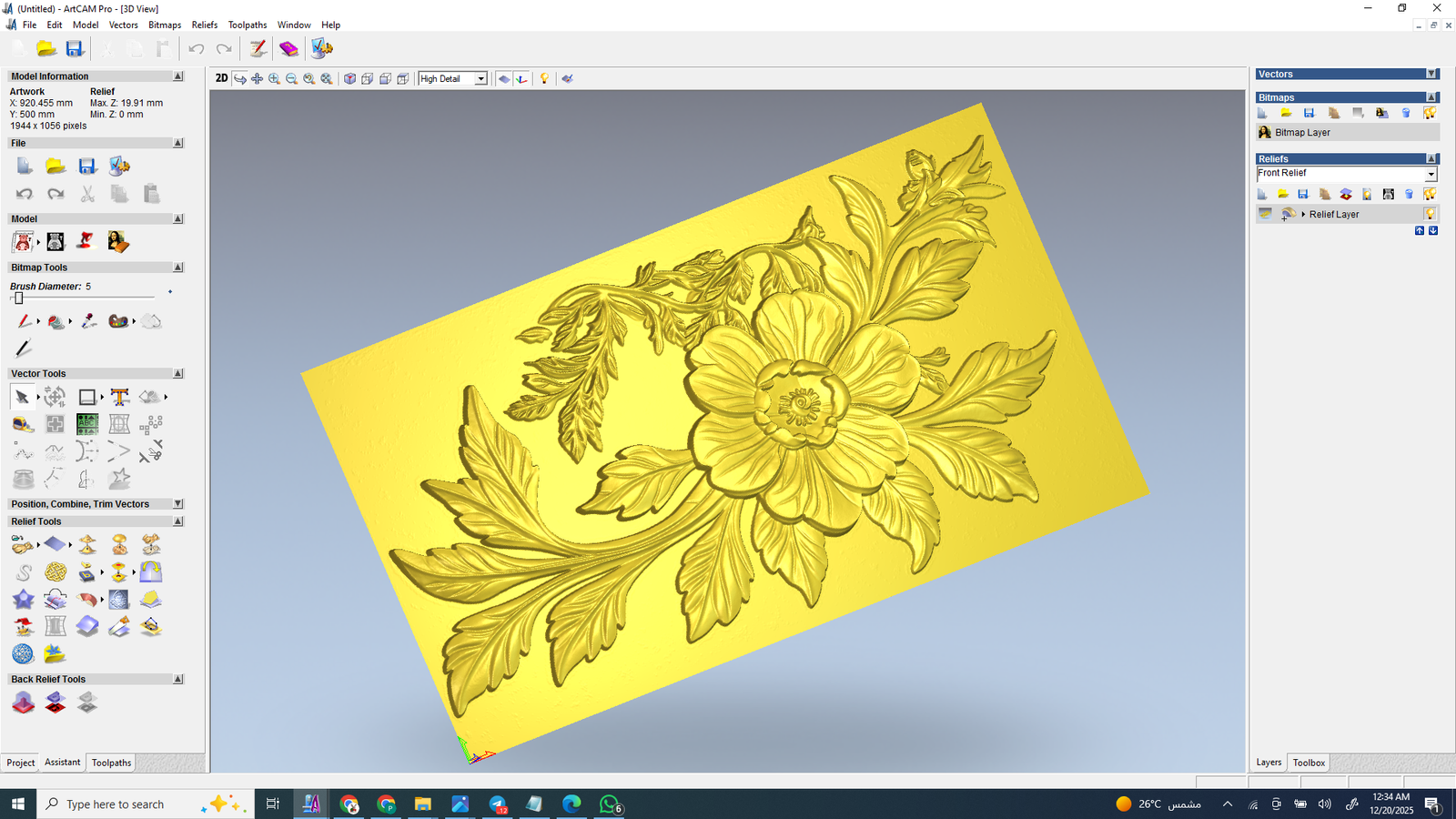
Task: Open the Measure tool in Vector Tools
Action: click(x=24, y=423)
